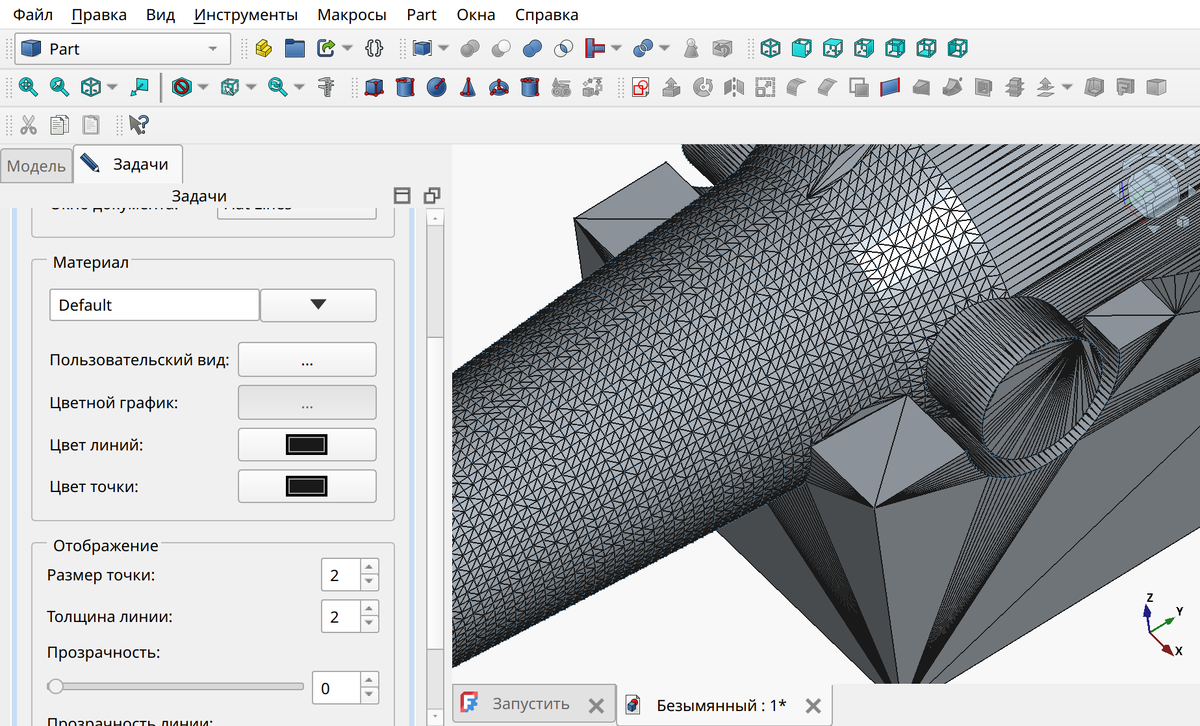Click the What's This help cursor icon
The image size is (1200, 726).
(138, 125)
